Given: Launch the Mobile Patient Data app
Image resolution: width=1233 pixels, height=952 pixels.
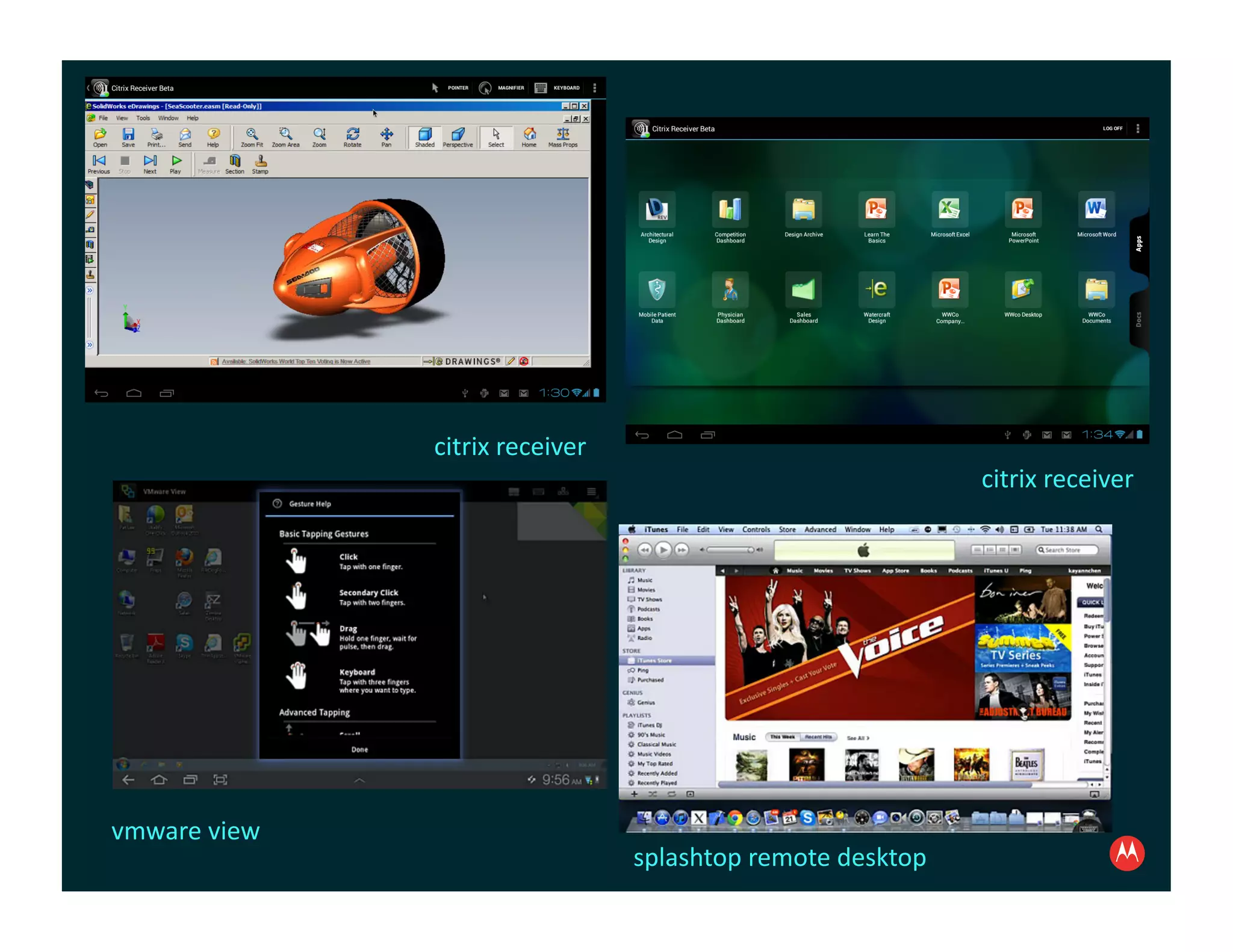Looking at the screenshot, I should tap(657, 298).
